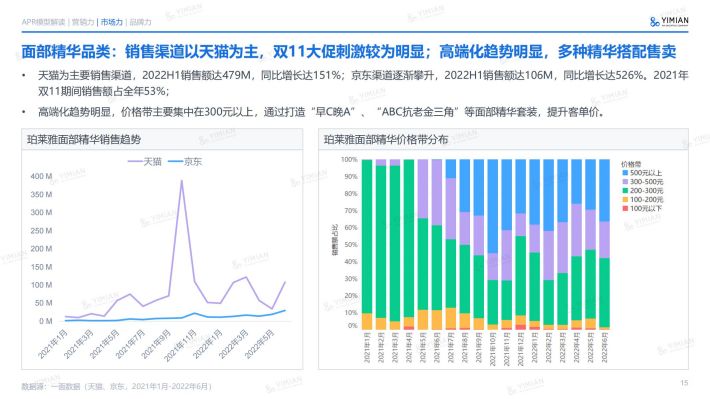Click the 50% label on the bar chart axis
The height and width of the screenshot is (399, 710).
(351, 245)
